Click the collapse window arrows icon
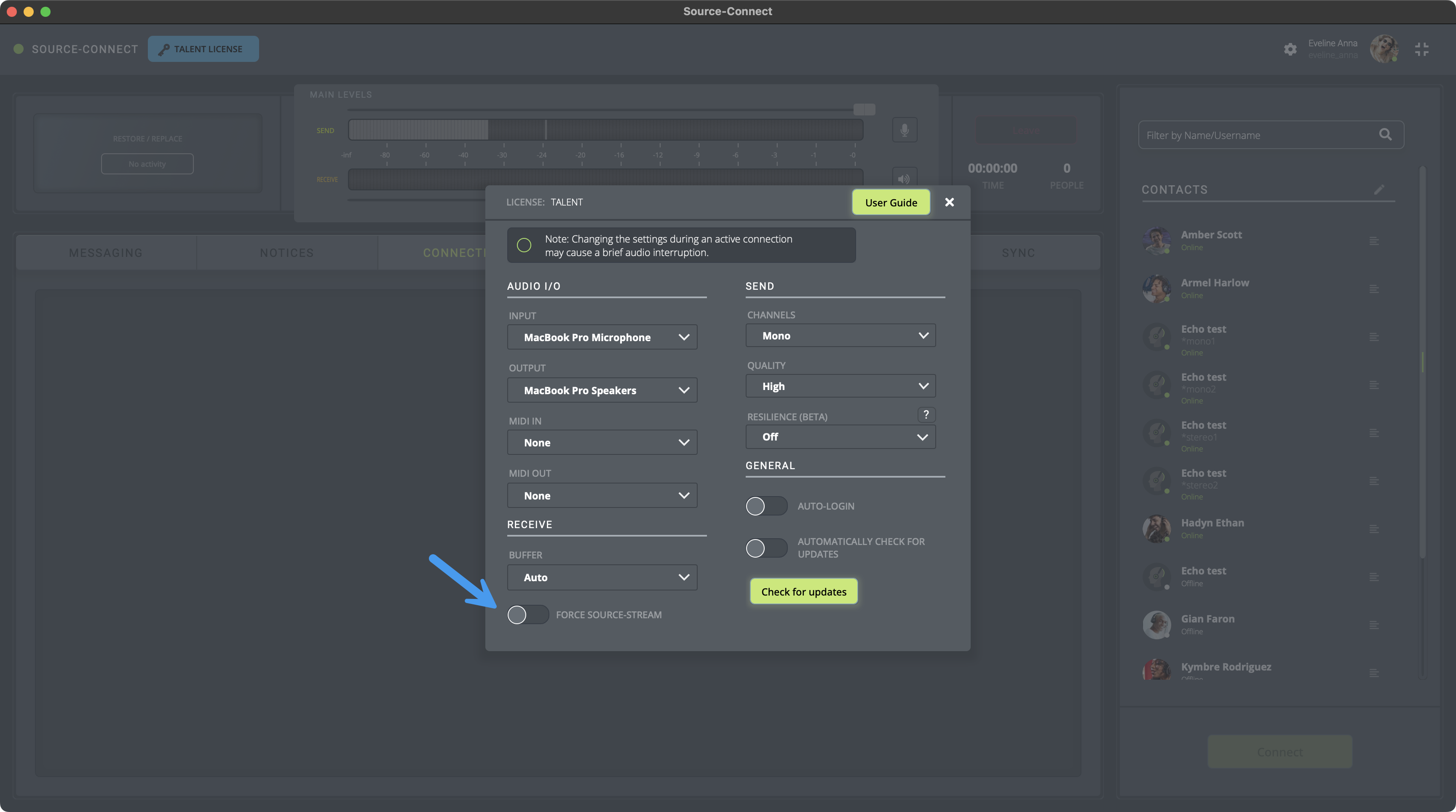Image resolution: width=1456 pixels, height=812 pixels. pyautogui.click(x=1421, y=49)
